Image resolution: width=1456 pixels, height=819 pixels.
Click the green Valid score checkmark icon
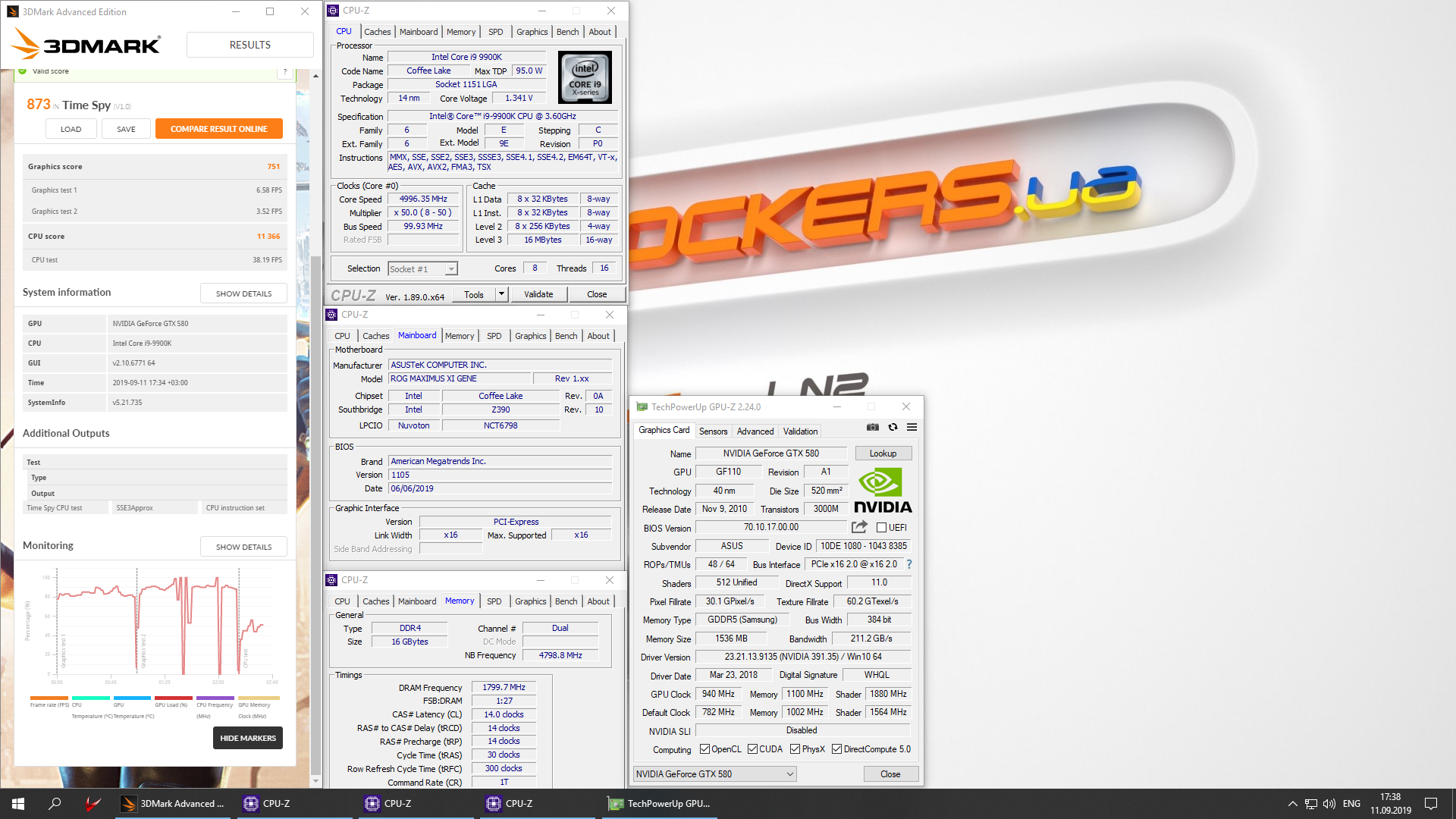(23, 71)
